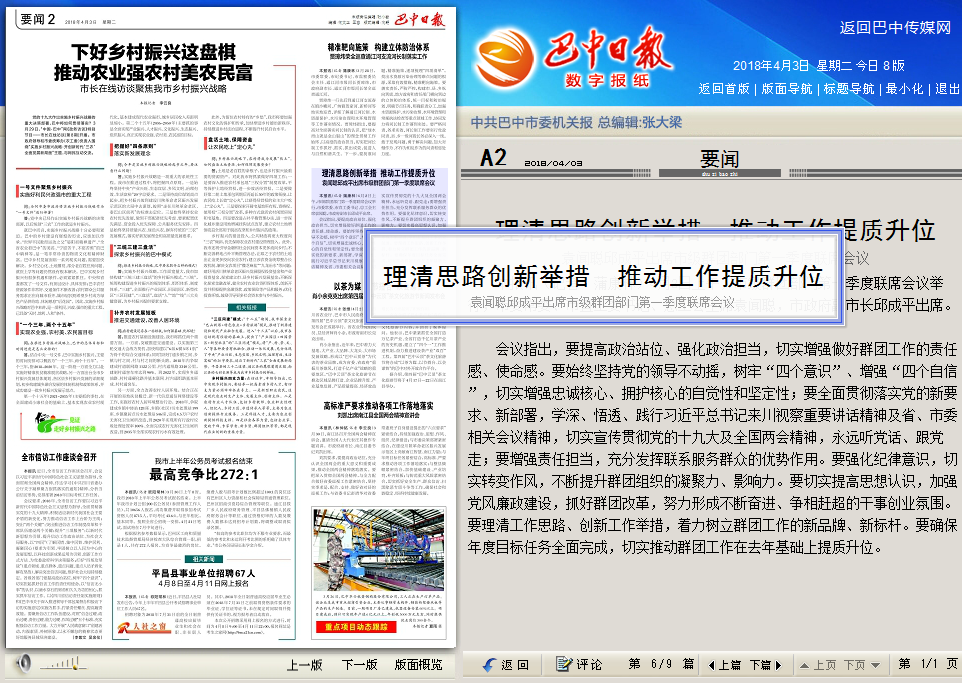The width and height of the screenshot is (962, 683).
Task: Click the up triangle beside 上页
Action: click(804, 665)
